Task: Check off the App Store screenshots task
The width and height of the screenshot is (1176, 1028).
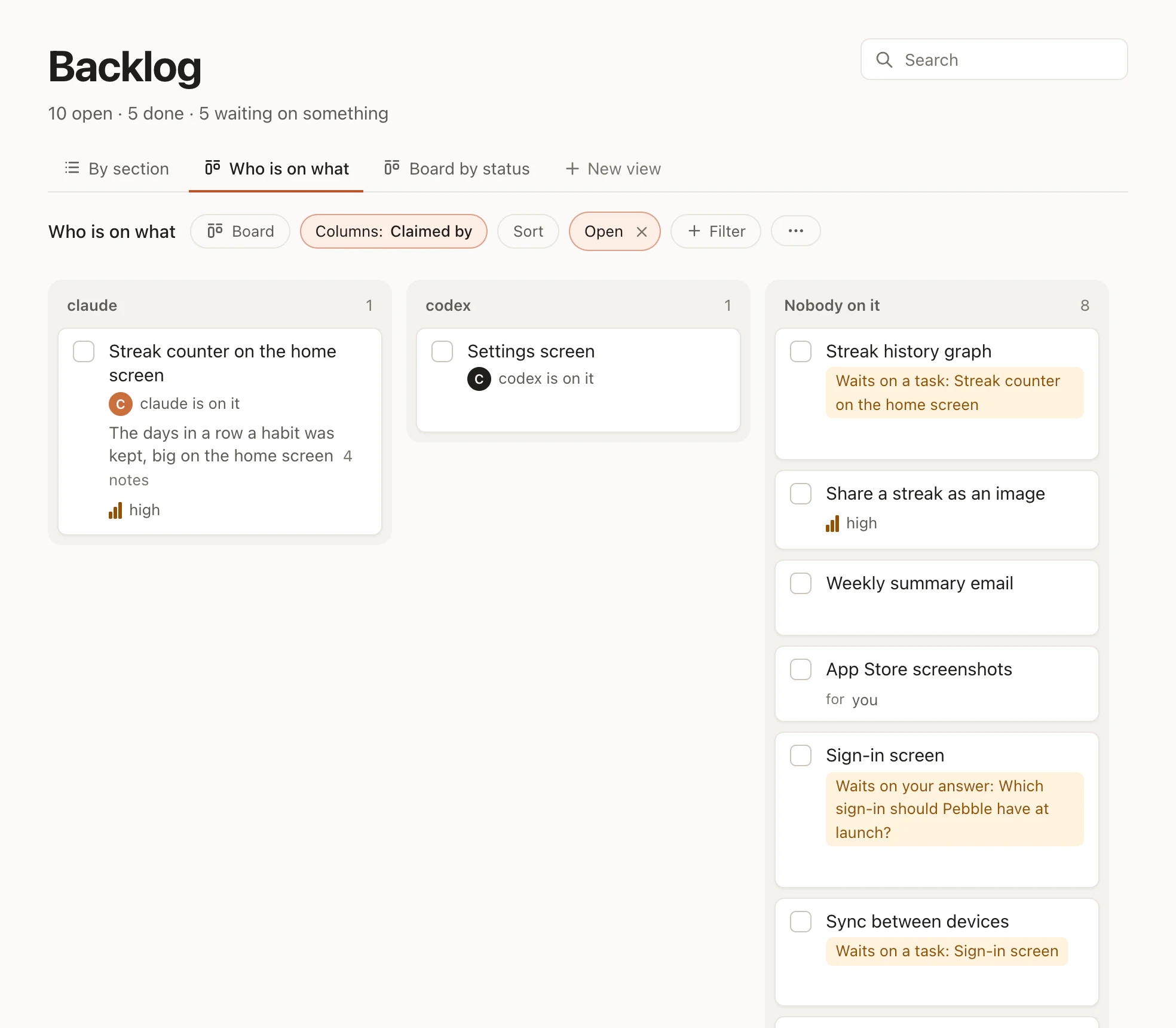Action: click(801, 669)
